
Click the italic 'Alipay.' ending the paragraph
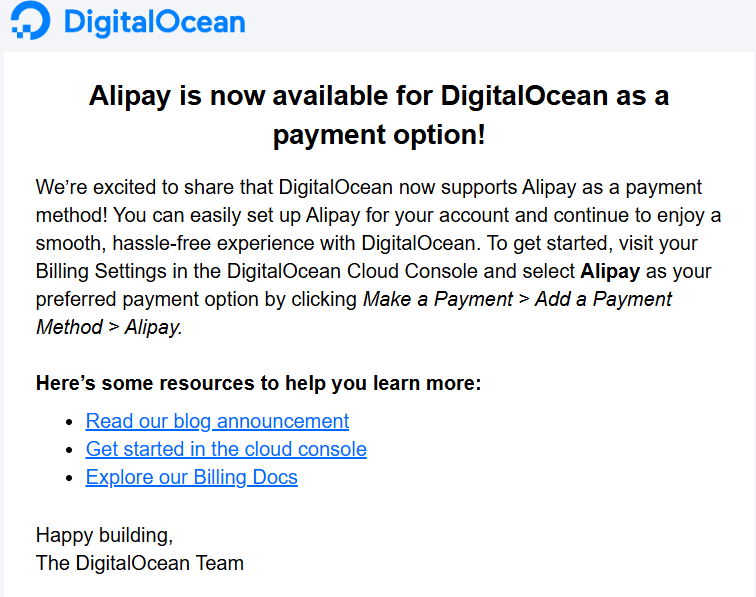point(154,327)
